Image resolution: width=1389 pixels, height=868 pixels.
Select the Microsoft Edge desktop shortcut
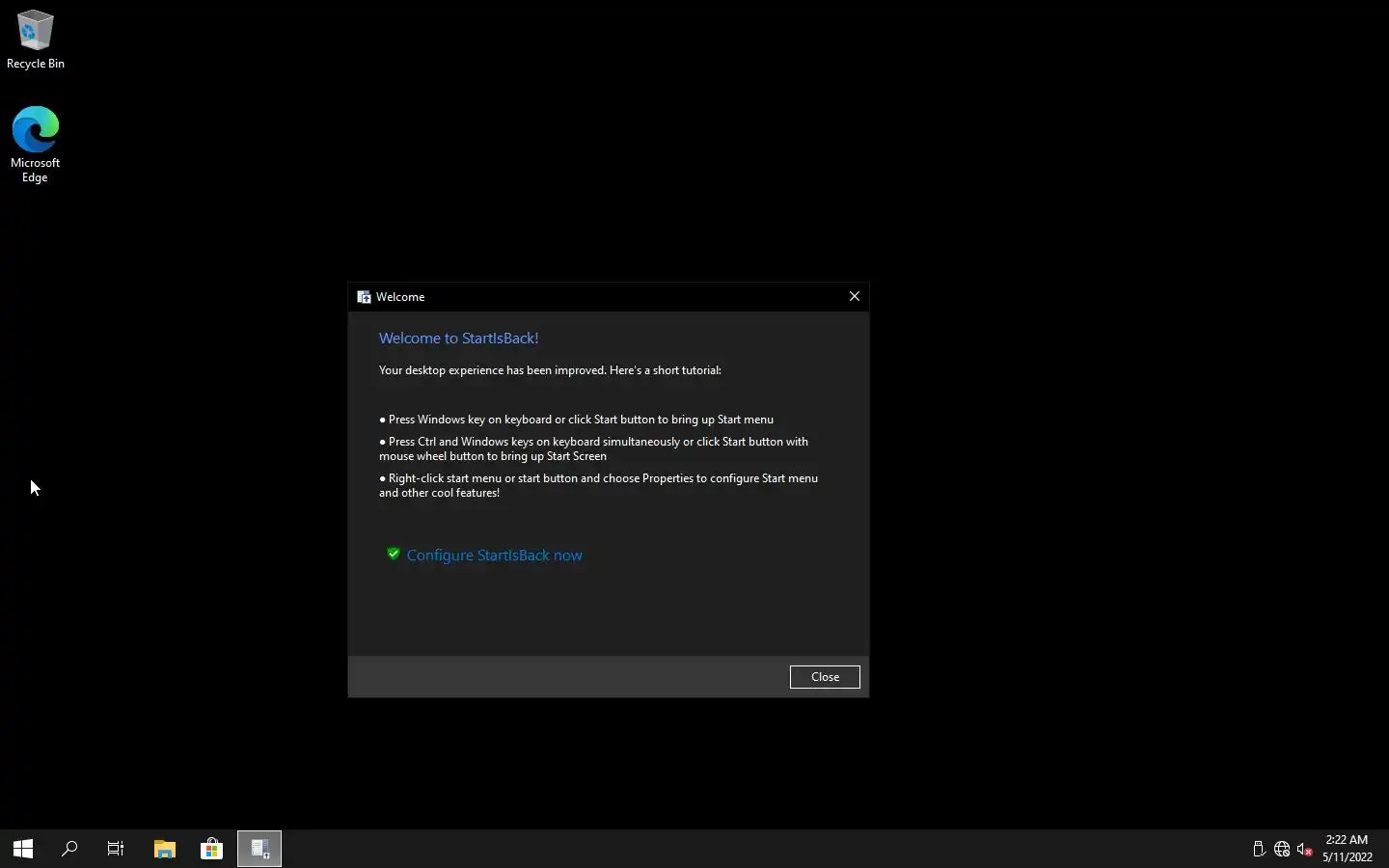[x=36, y=145]
